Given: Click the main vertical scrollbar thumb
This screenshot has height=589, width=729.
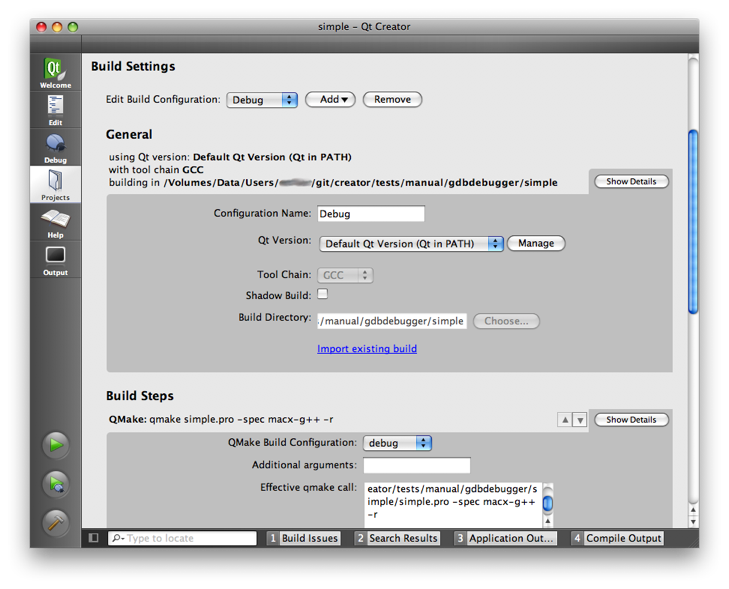Looking at the screenshot, I should click(693, 222).
